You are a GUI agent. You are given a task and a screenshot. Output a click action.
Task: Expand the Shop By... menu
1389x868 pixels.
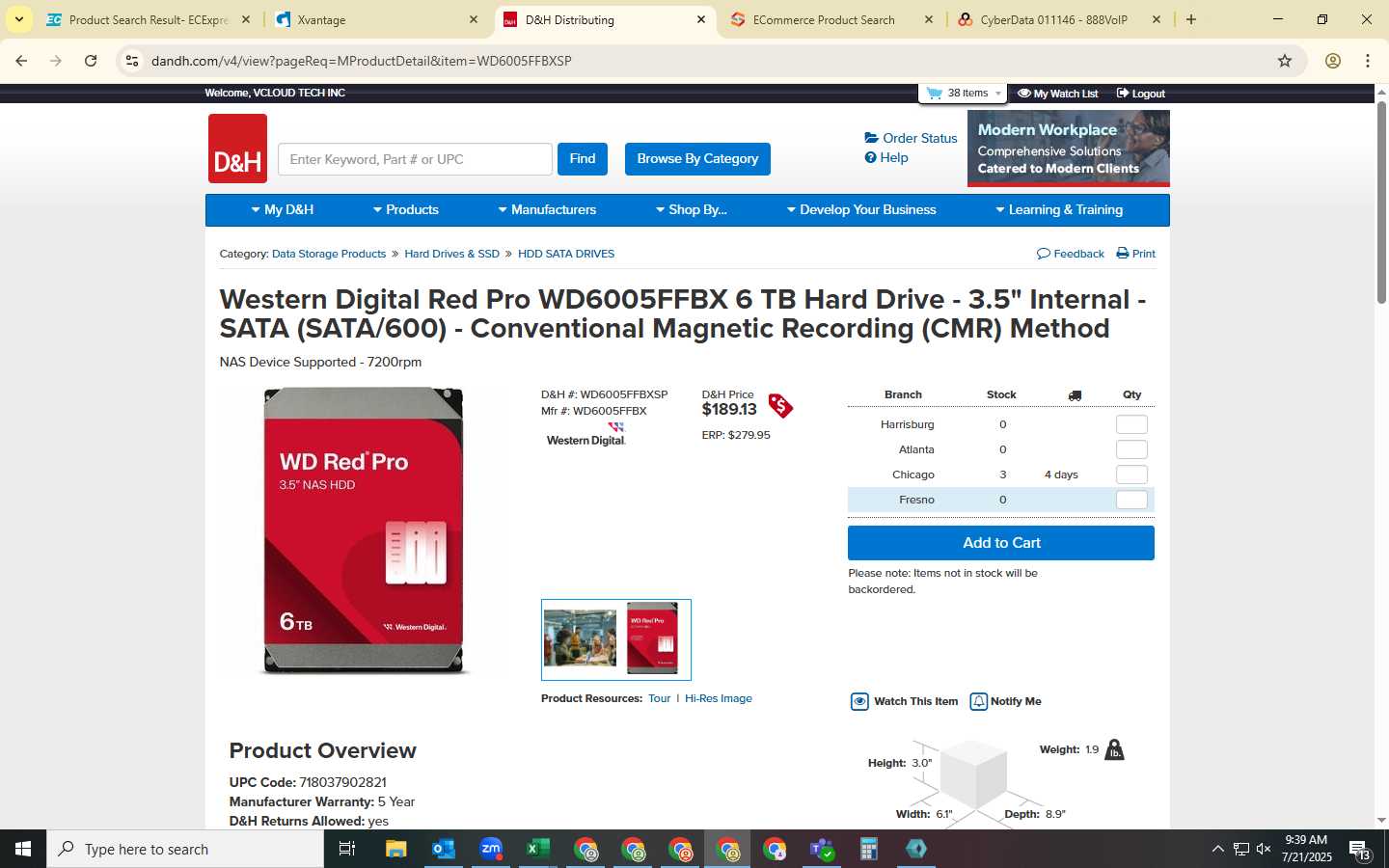(692, 209)
